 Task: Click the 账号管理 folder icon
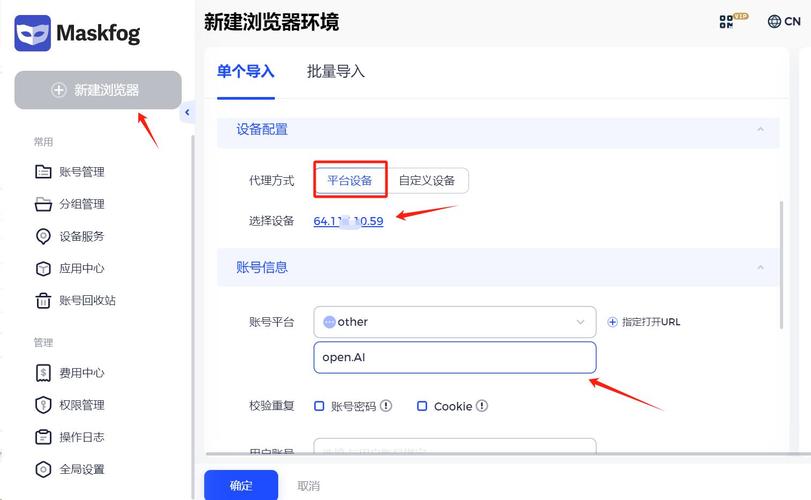43,172
